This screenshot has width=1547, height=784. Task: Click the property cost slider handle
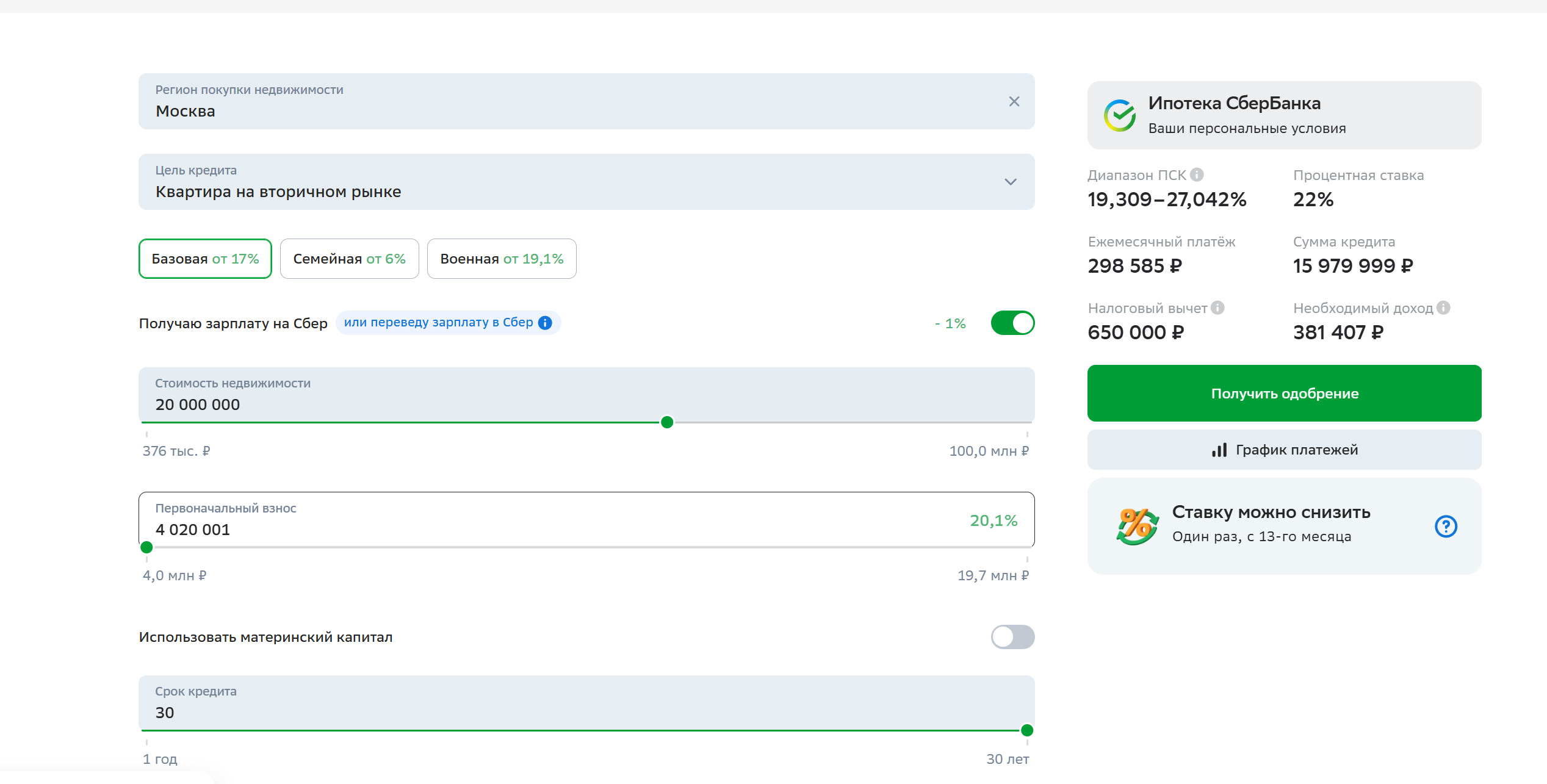tap(667, 422)
